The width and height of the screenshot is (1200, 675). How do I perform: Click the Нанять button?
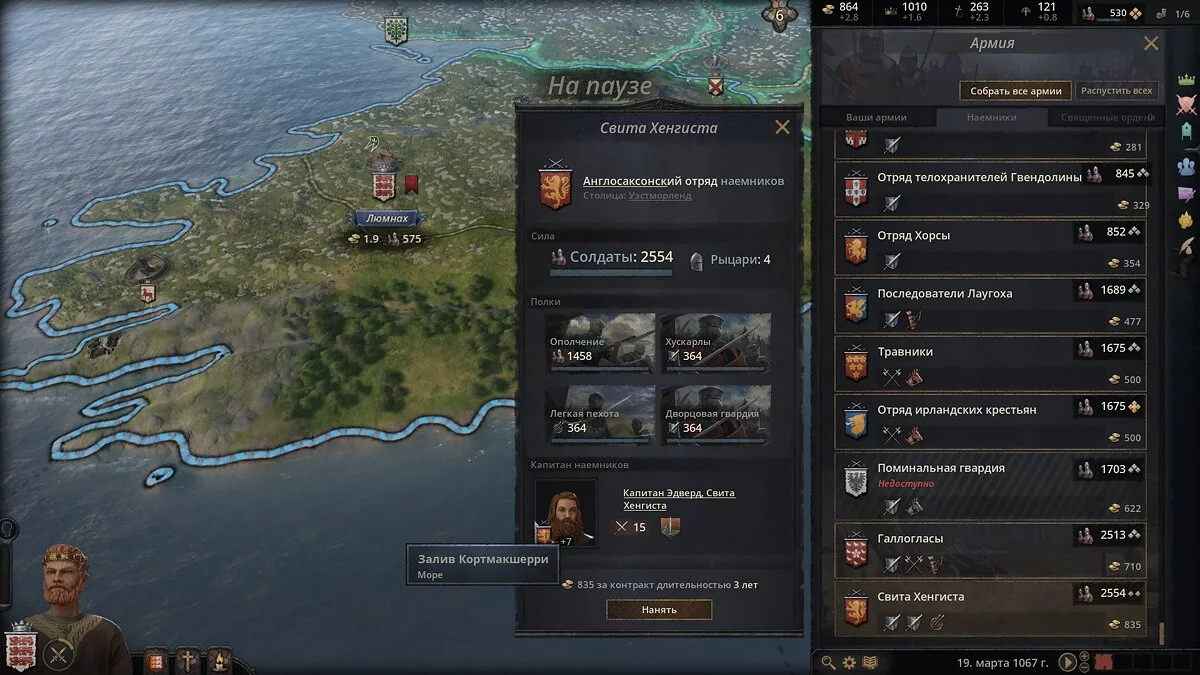(x=658, y=609)
